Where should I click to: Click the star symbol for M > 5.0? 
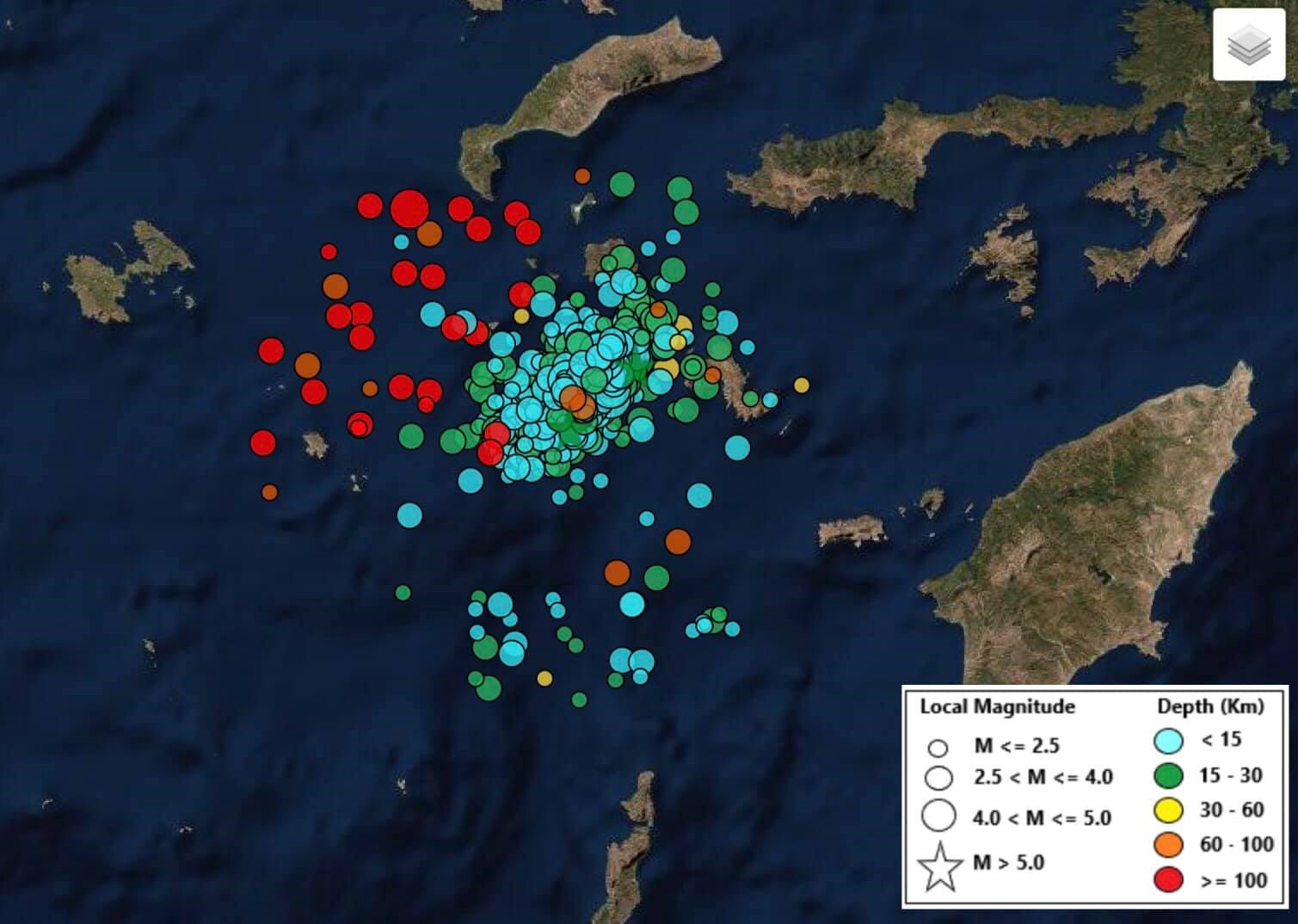point(939,867)
